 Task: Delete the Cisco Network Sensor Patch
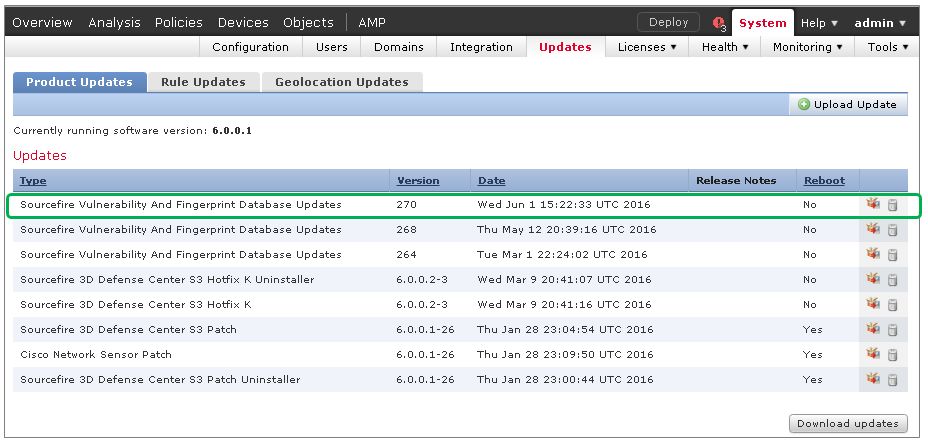click(x=892, y=354)
